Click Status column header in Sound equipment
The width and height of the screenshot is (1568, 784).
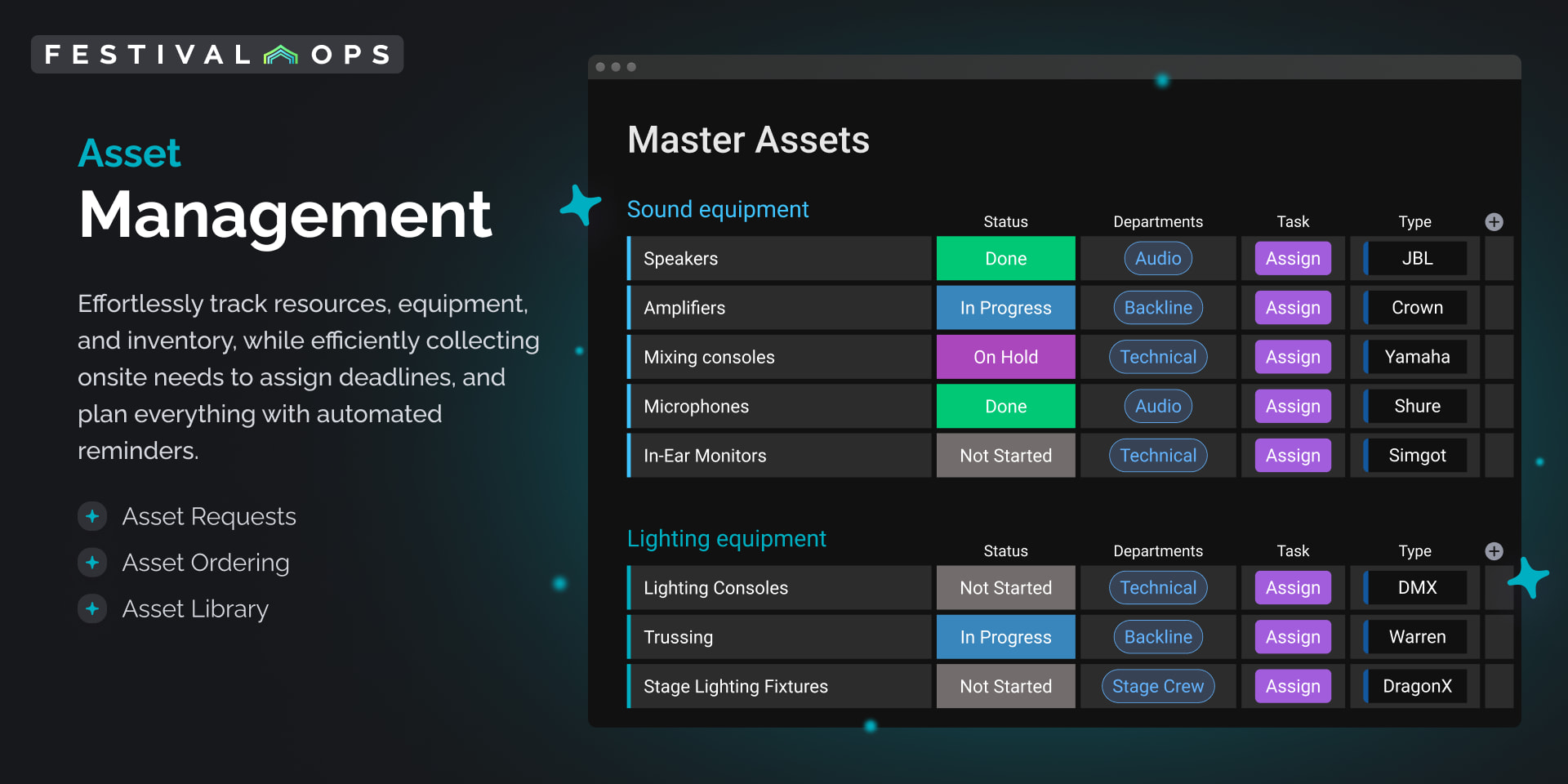1005,221
